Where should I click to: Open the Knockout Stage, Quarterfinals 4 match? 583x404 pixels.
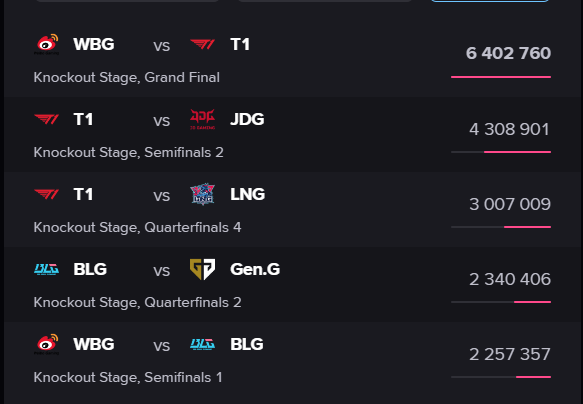(292, 210)
